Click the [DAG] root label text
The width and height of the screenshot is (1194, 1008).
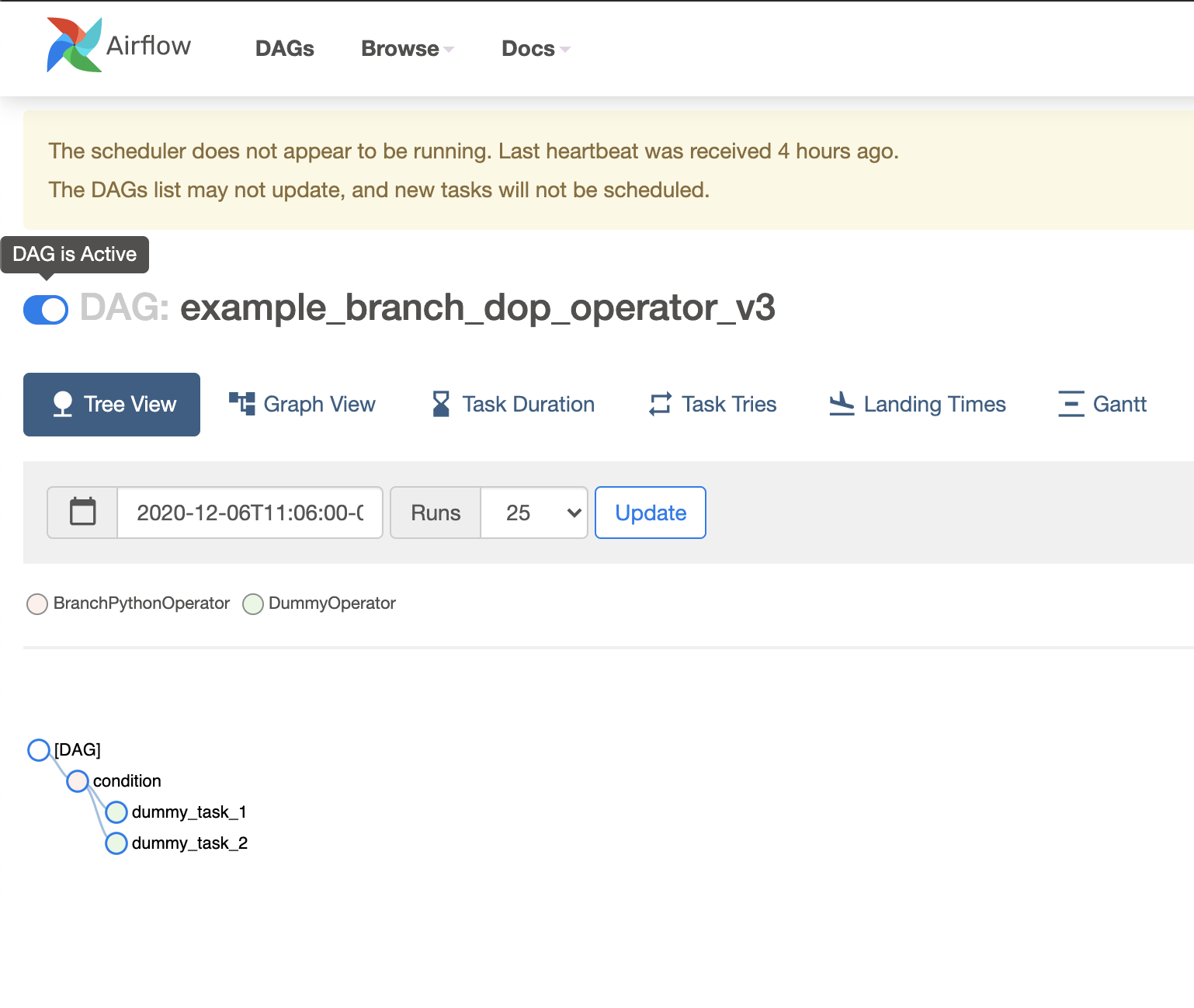click(78, 750)
